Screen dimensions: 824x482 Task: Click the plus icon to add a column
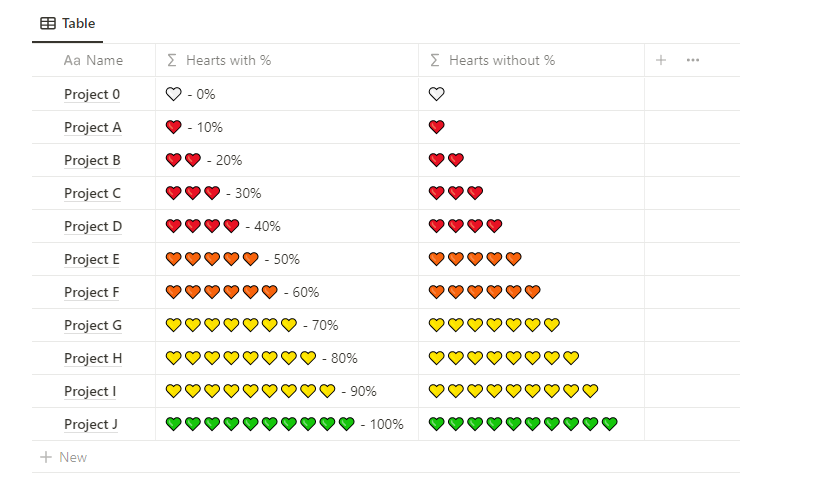pyautogui.click(x=661, y=60)
